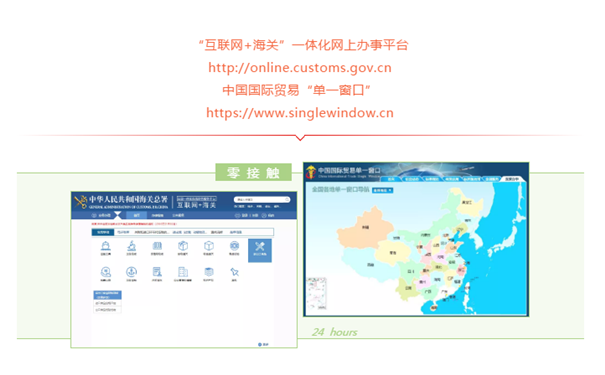Viewport: 605px width, 375px height.
Task: Open the South China Sea inset map
Action: [x=317, y=294]
